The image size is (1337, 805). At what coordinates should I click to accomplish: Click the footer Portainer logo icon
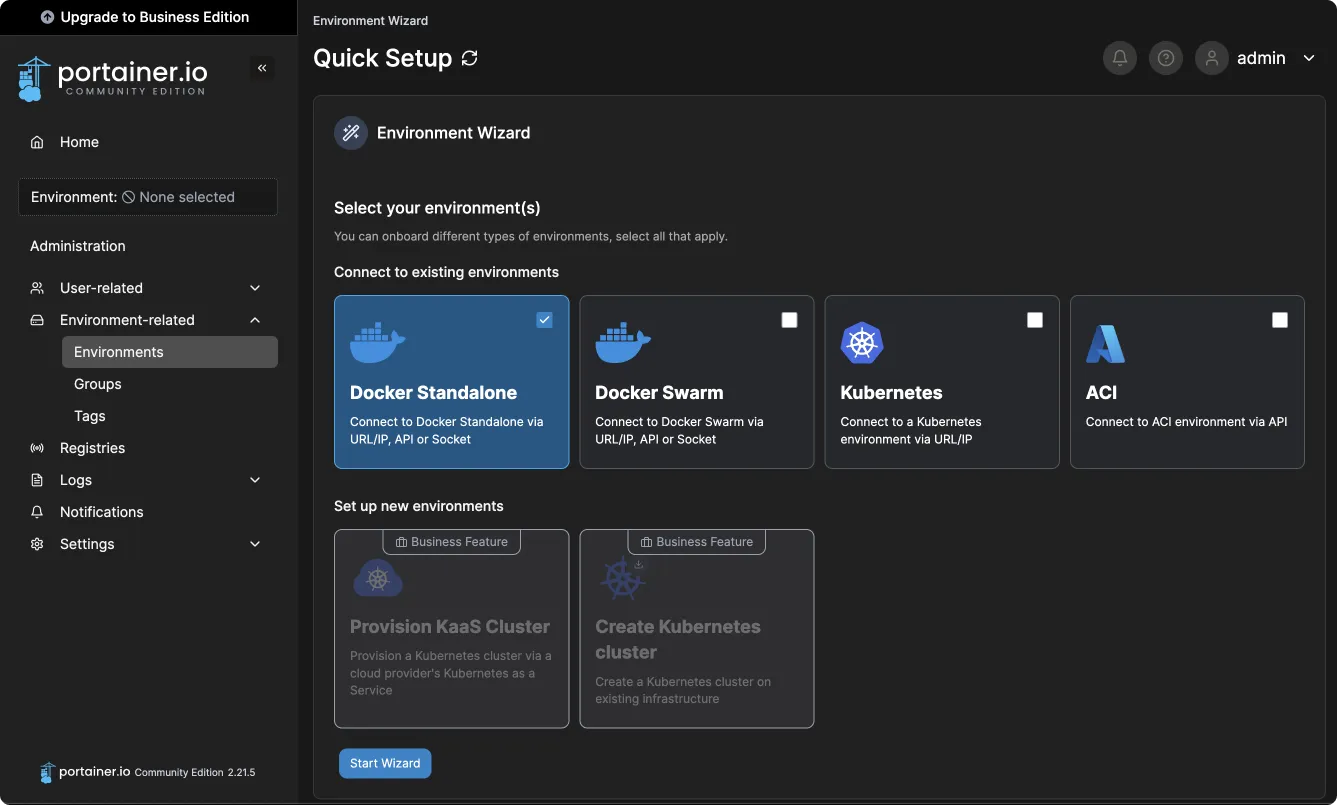pos(47,772)
